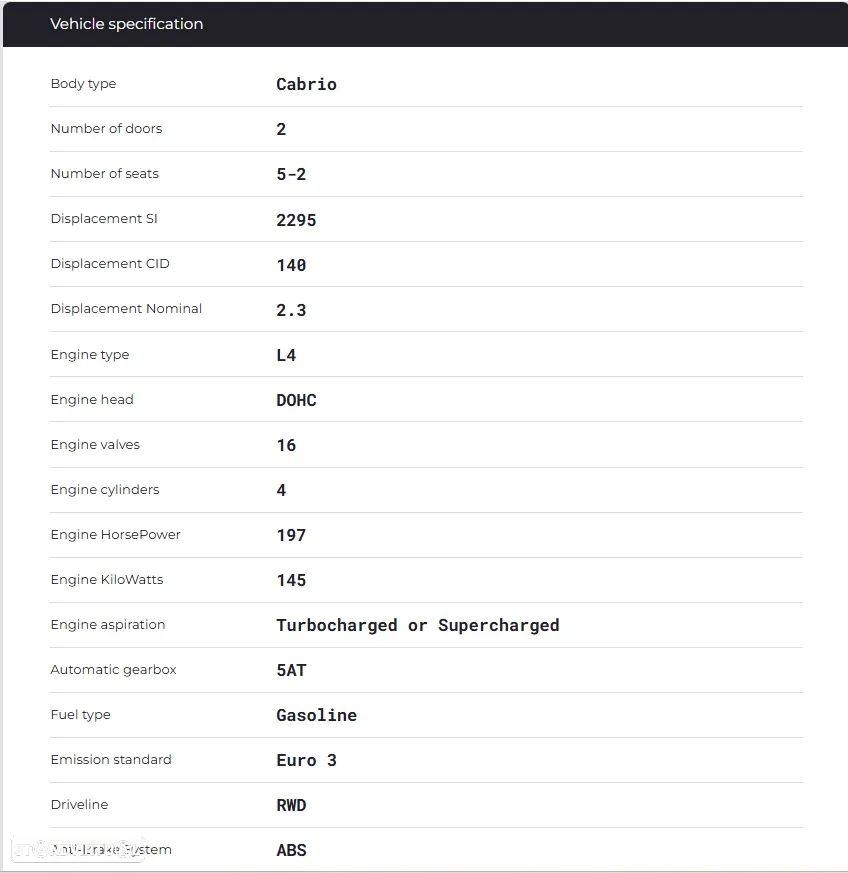
Task: Click the Body type label
Action: click(84, 84)
